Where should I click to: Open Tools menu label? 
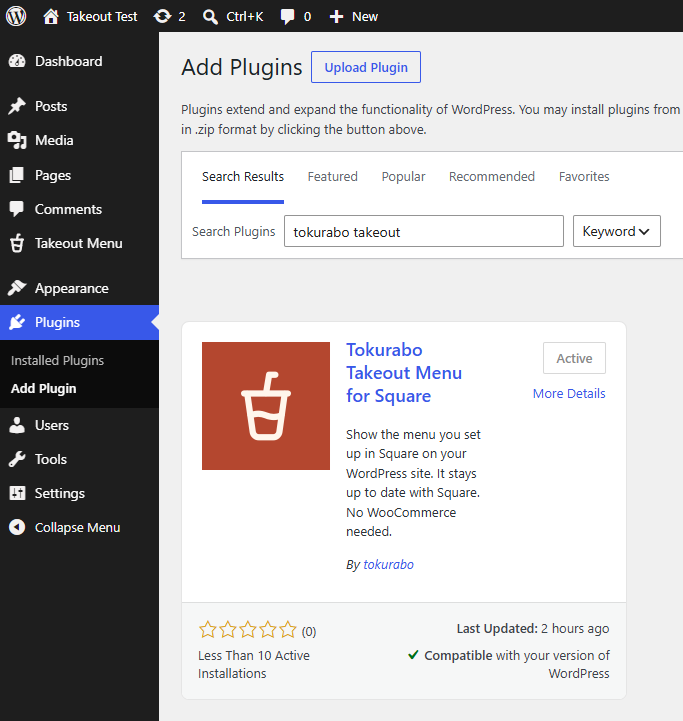[x=51, y=459]
